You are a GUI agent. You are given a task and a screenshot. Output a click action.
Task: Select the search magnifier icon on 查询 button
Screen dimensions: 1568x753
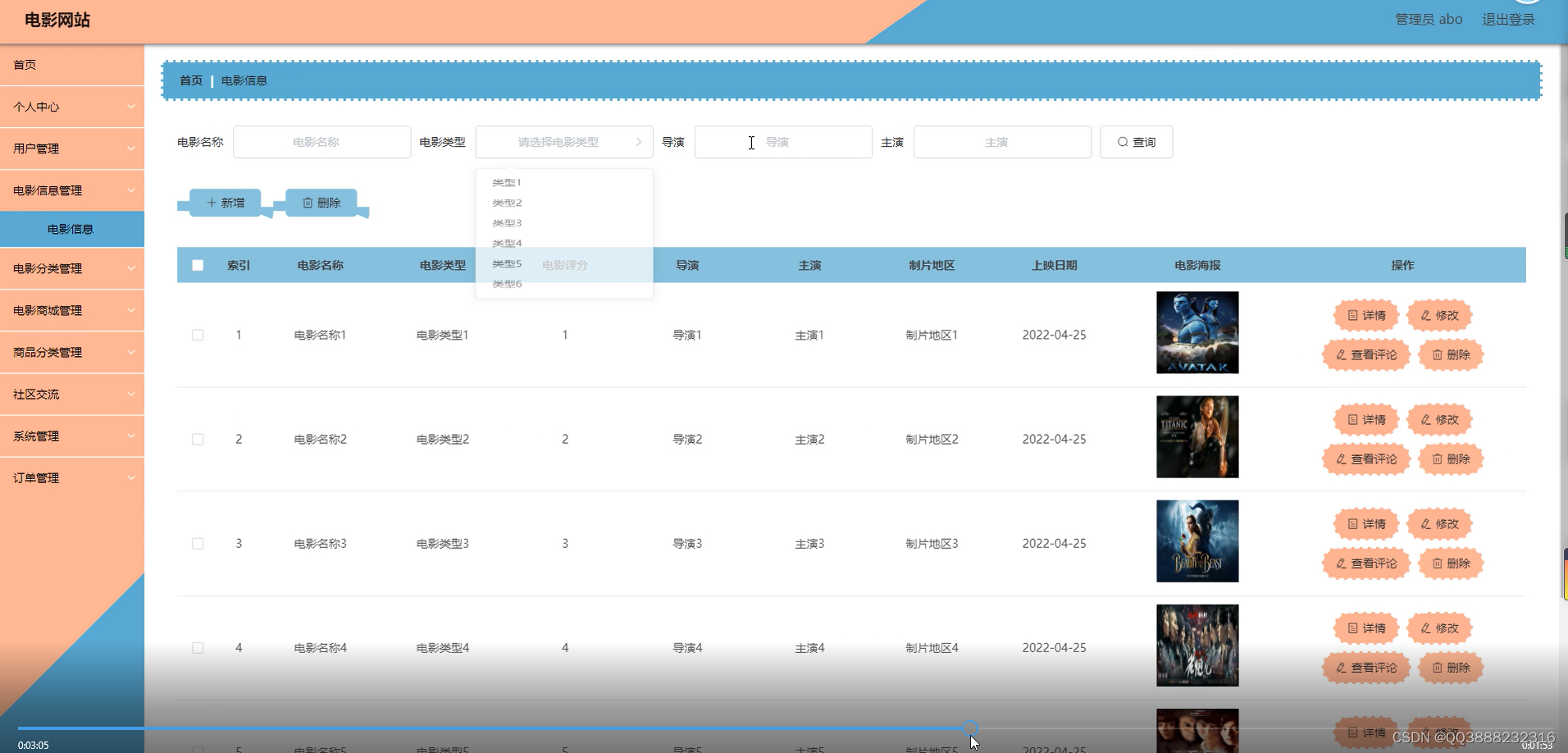[x=1123, y=142]
